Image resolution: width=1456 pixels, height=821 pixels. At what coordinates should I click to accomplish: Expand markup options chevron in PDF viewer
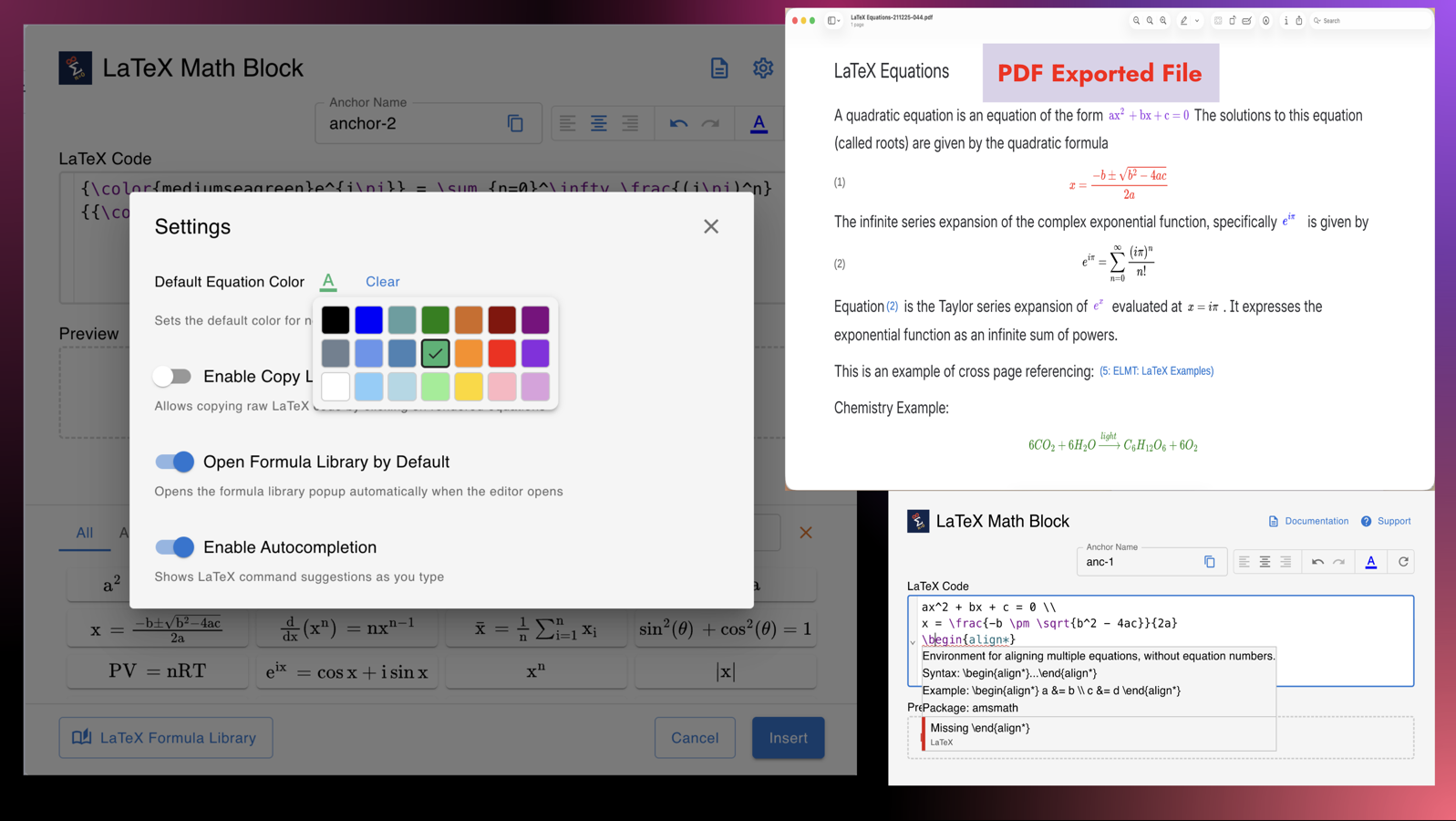click(1197, 20)
